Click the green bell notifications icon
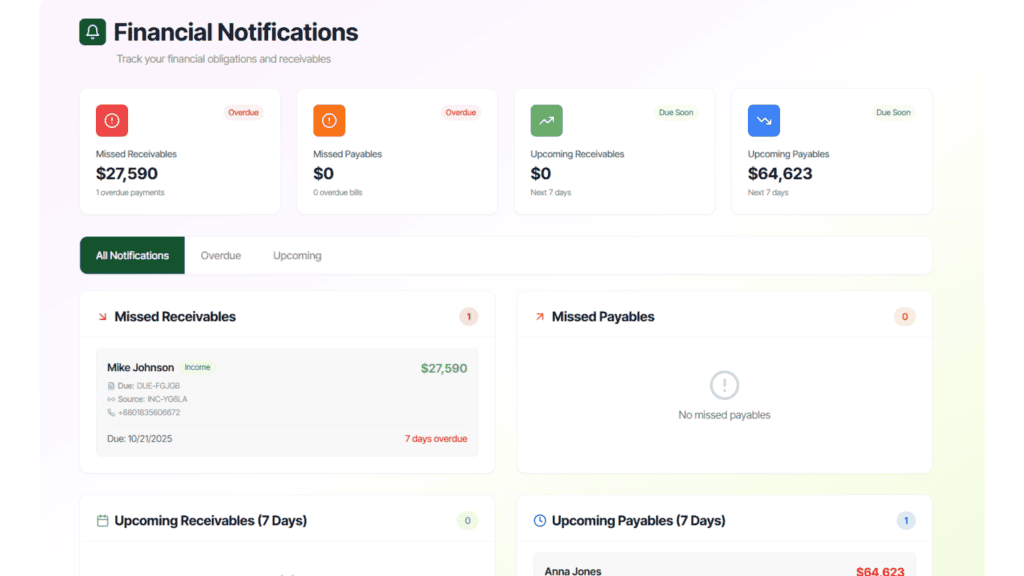The height and width of the screenshot is (576, 1024). (92, 32)
